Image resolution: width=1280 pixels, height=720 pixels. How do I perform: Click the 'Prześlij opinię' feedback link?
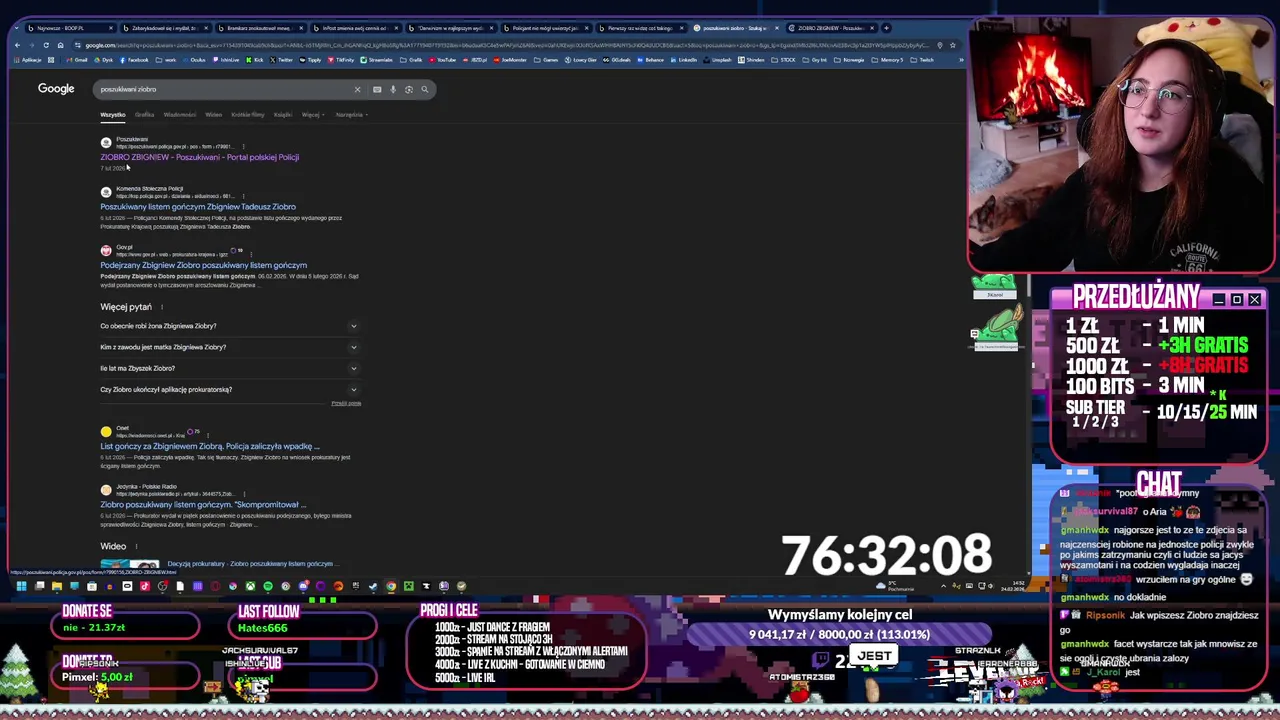[346, 403]
